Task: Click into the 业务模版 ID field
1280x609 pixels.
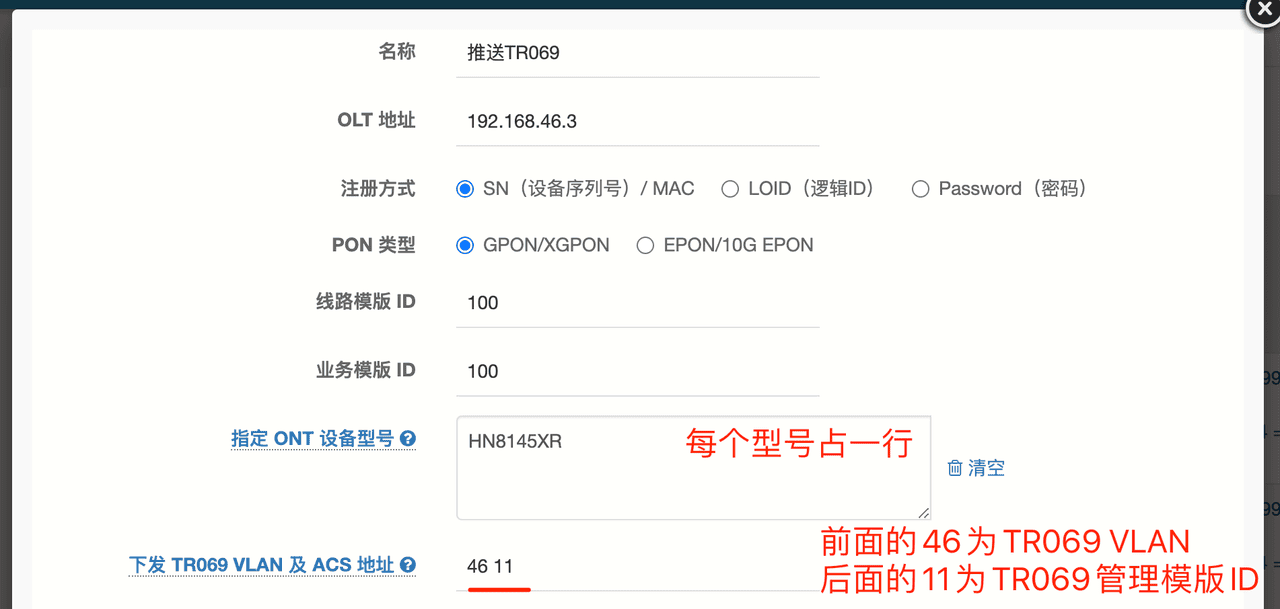Action: tap(637, 371)
